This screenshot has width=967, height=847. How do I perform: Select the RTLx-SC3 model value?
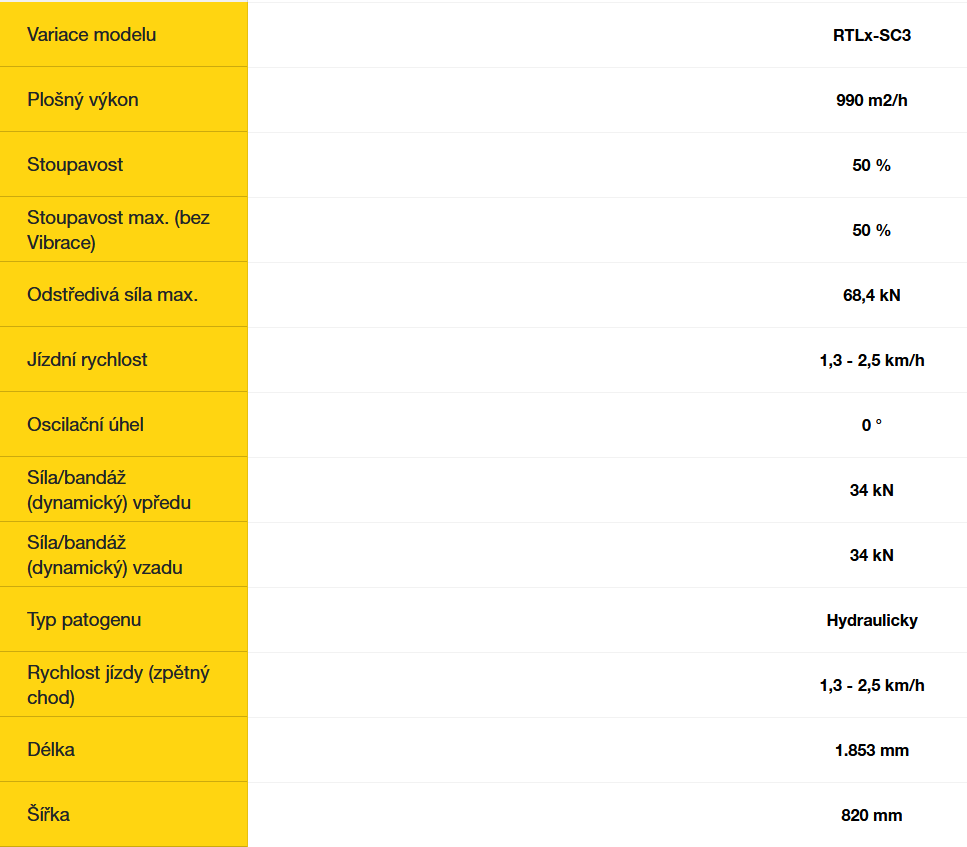coord(871,35)
